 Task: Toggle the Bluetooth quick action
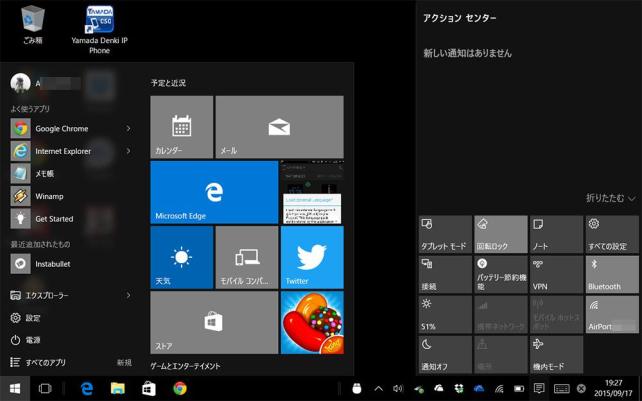(612, 274)
